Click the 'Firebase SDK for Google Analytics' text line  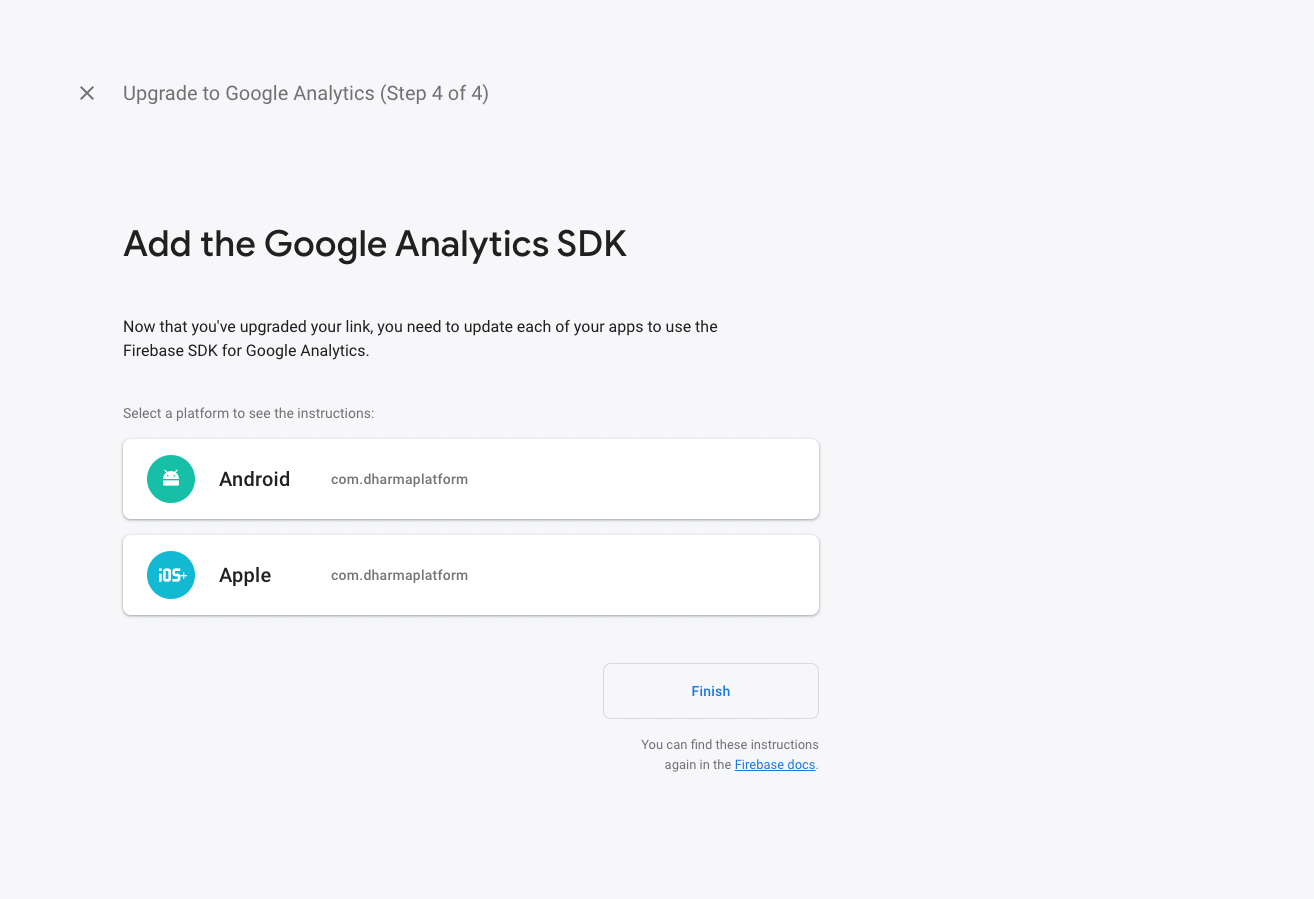coord(246,351)
